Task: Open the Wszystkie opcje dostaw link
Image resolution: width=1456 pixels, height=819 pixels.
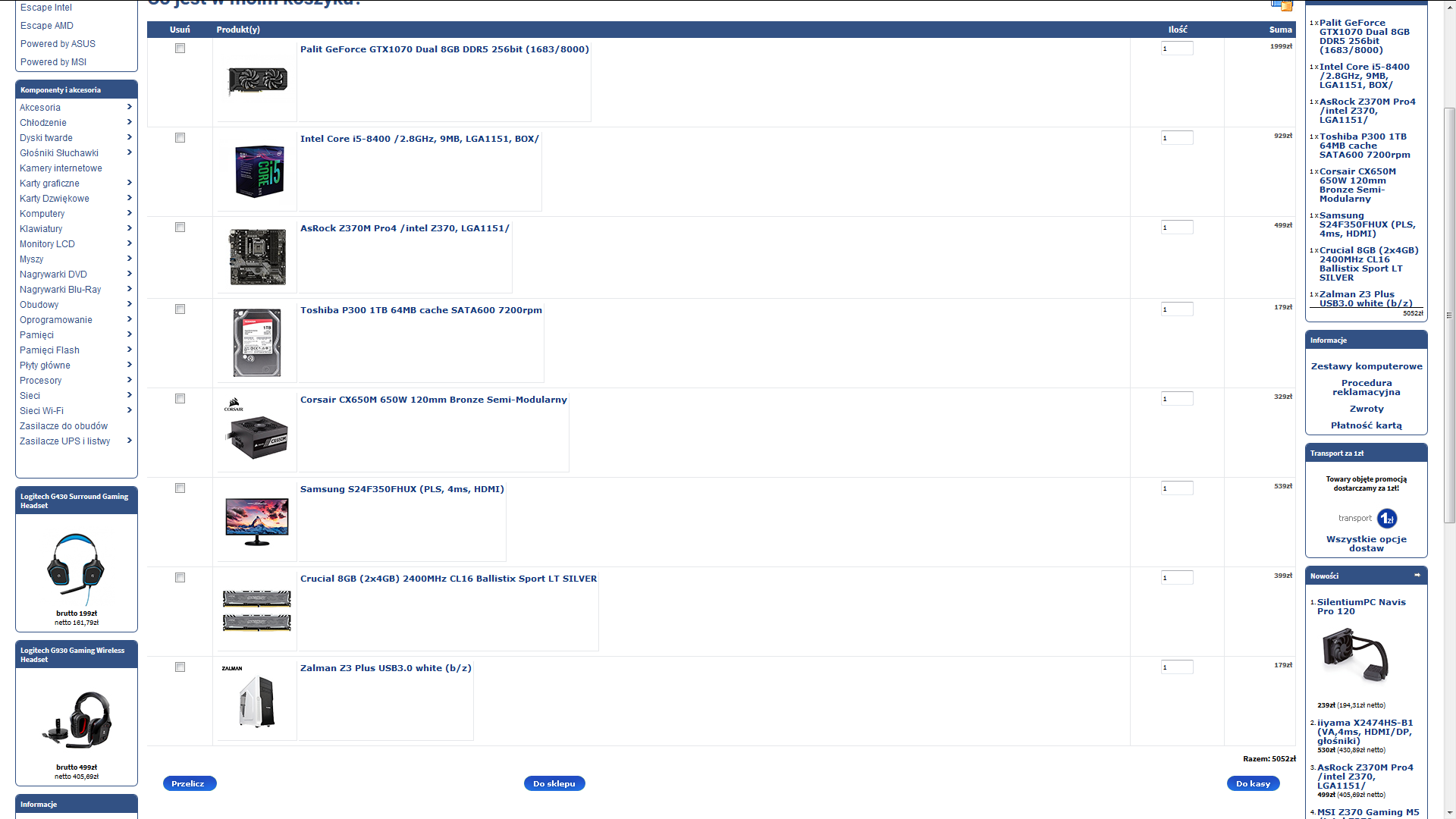Action: [x=1367, y=544]
